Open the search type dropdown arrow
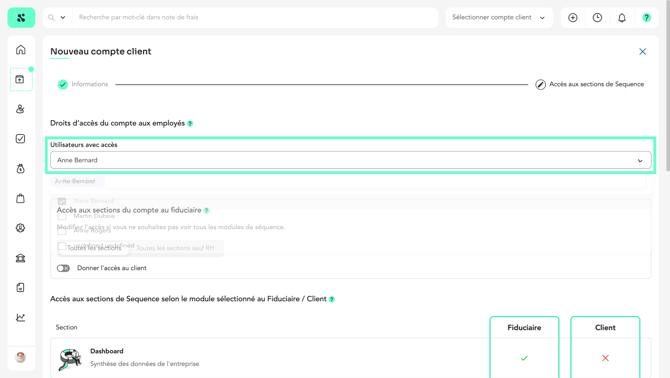 (63, 18)
